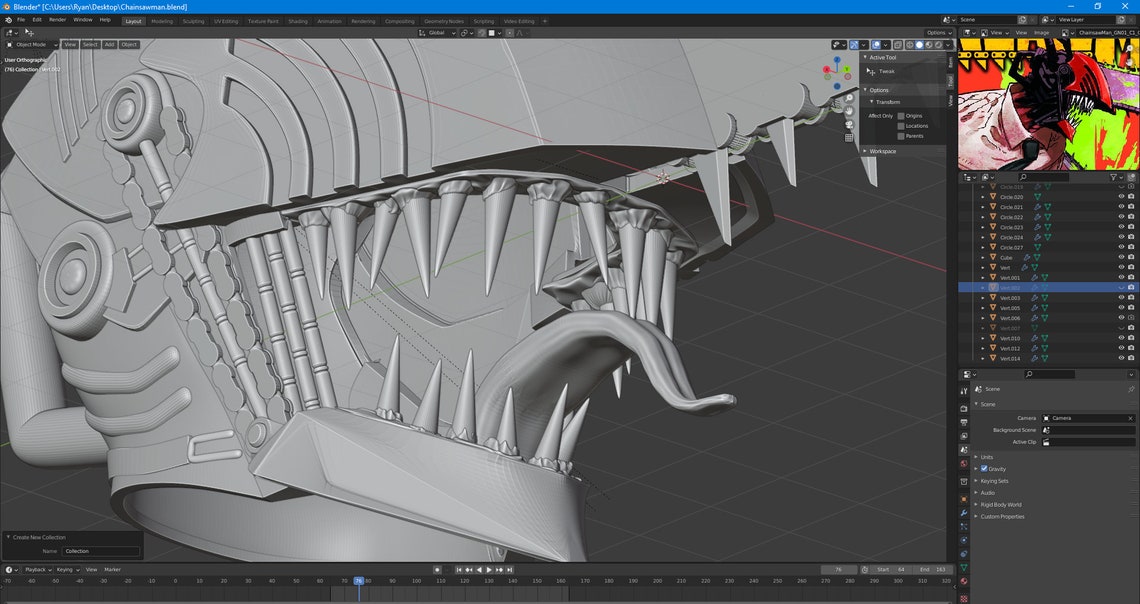The height and width of the screenshot is (604, 1140).
Task: Click the Rendered shading mode icon
Action: click(x=937, y=44)
